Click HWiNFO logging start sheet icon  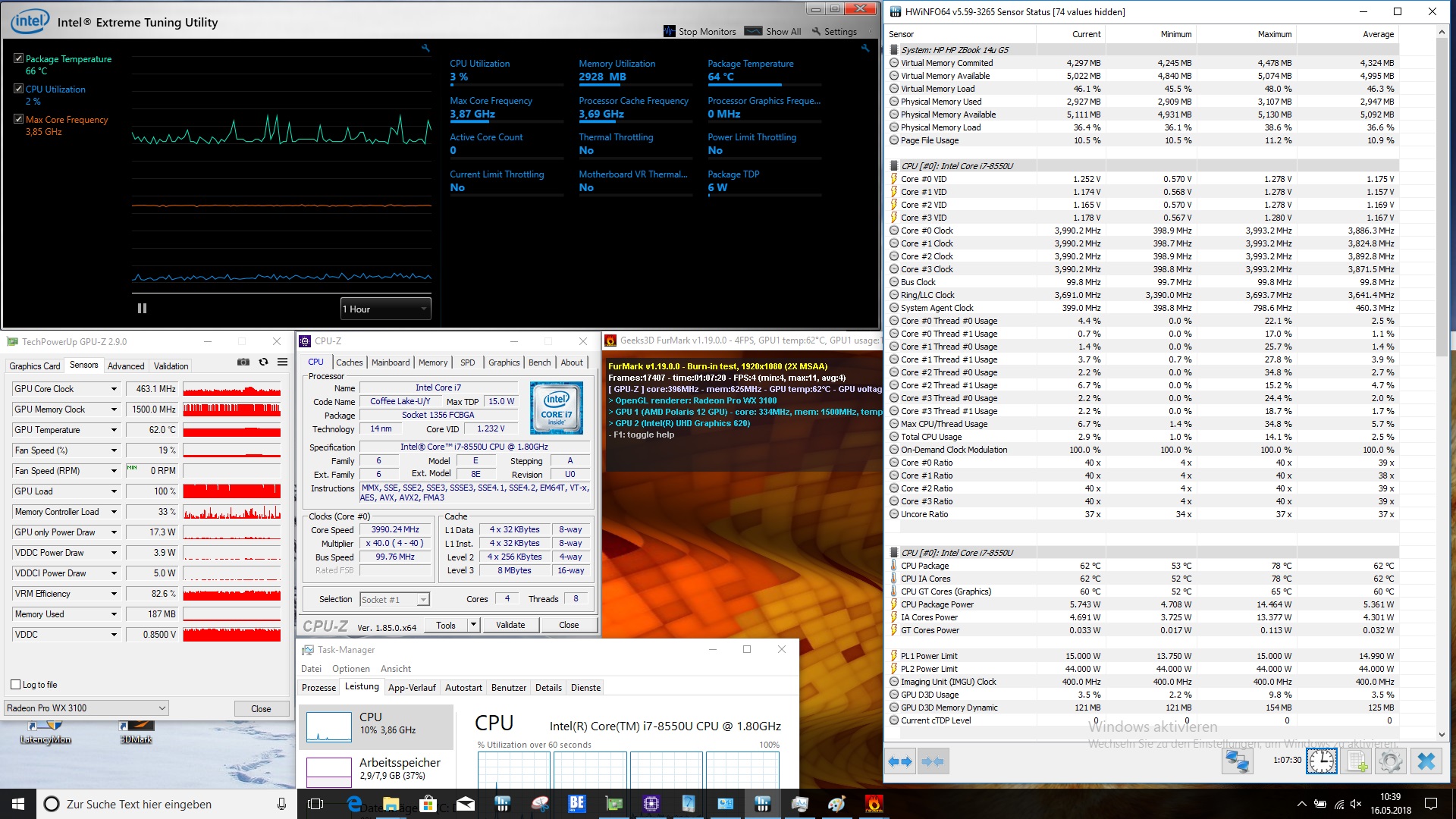point(1357,761)
